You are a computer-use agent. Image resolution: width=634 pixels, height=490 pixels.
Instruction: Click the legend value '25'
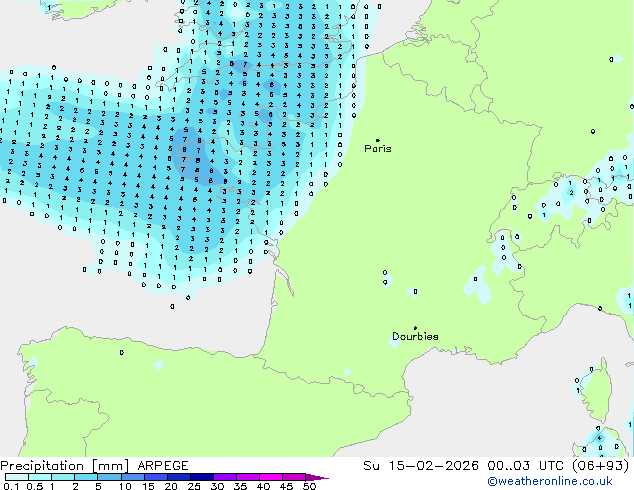[194, 486]
